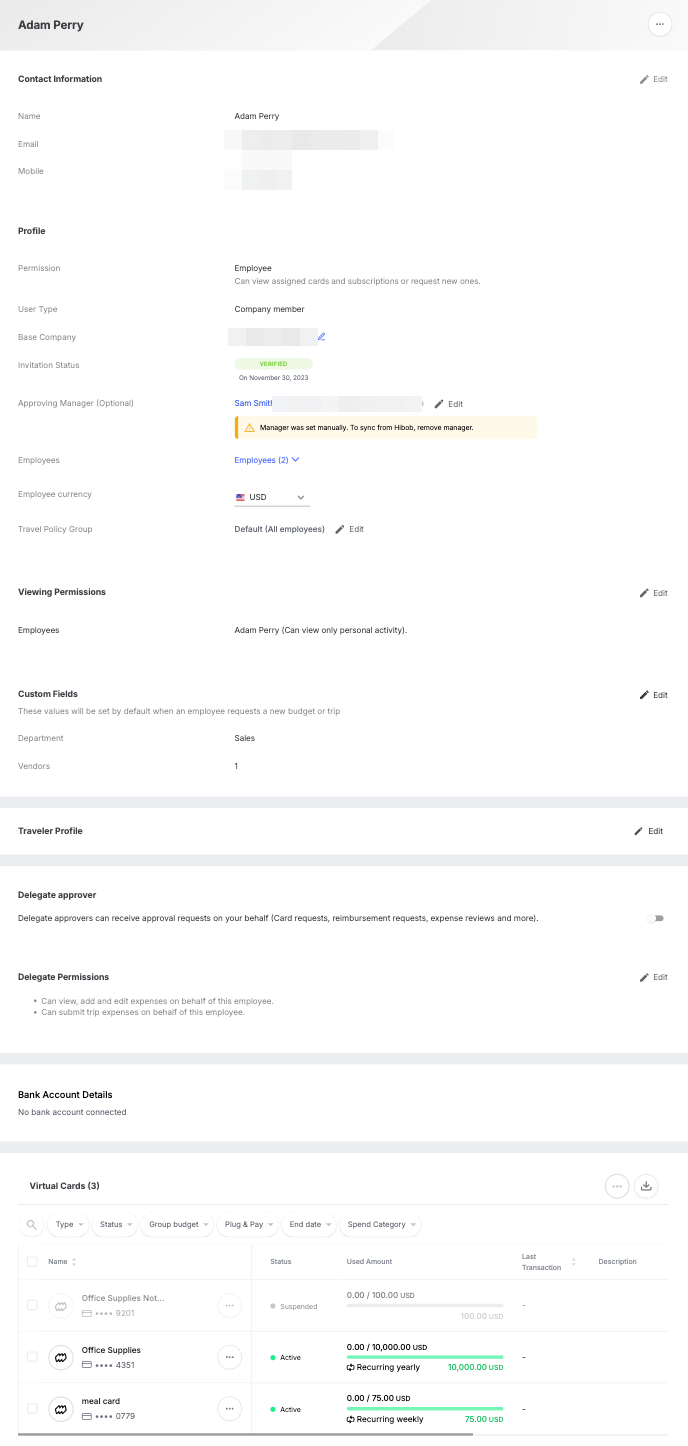The height and width of the screenshot is (1446, 688).
Task: Sort the table by the Name column
Action: (62, 1262)
